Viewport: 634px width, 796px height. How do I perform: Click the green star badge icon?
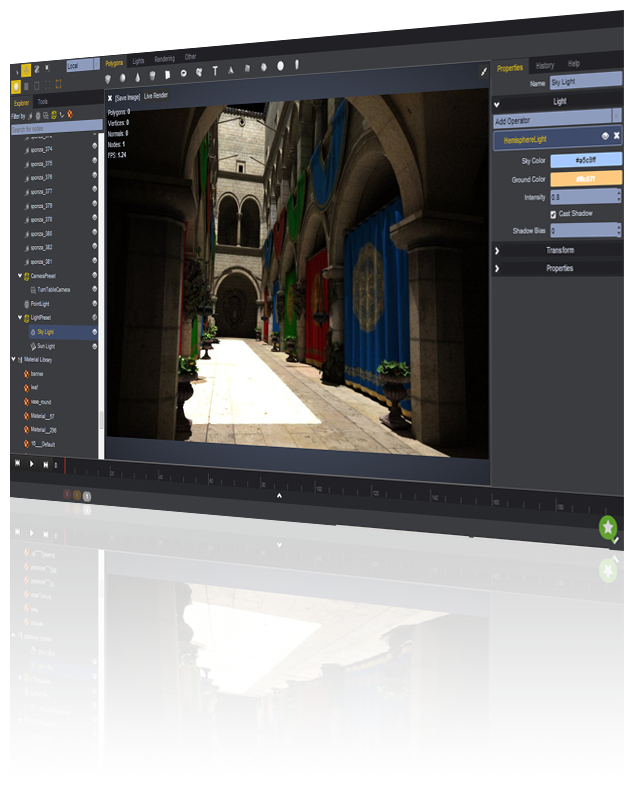click(607, 527)
